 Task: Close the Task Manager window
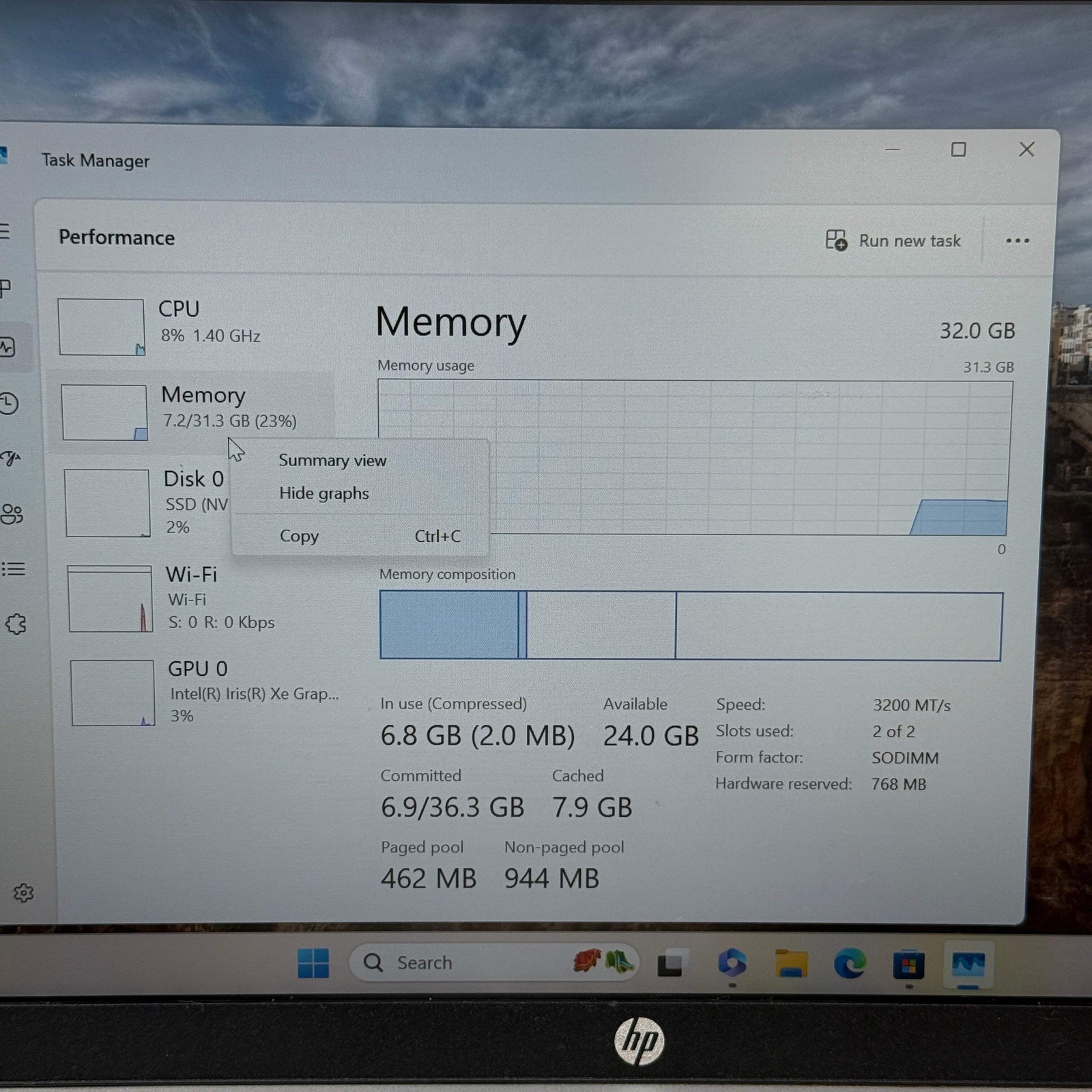[1026, 149]
